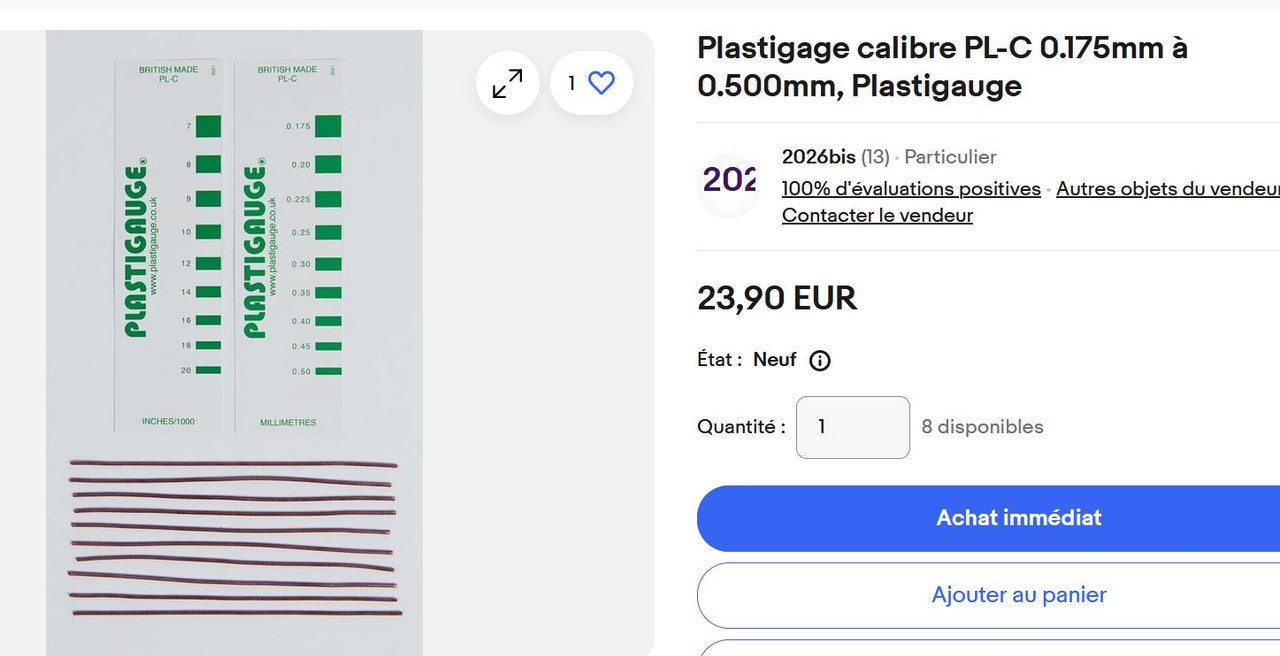
Task: Focus the Quantité input field
Action: [853, 427]
